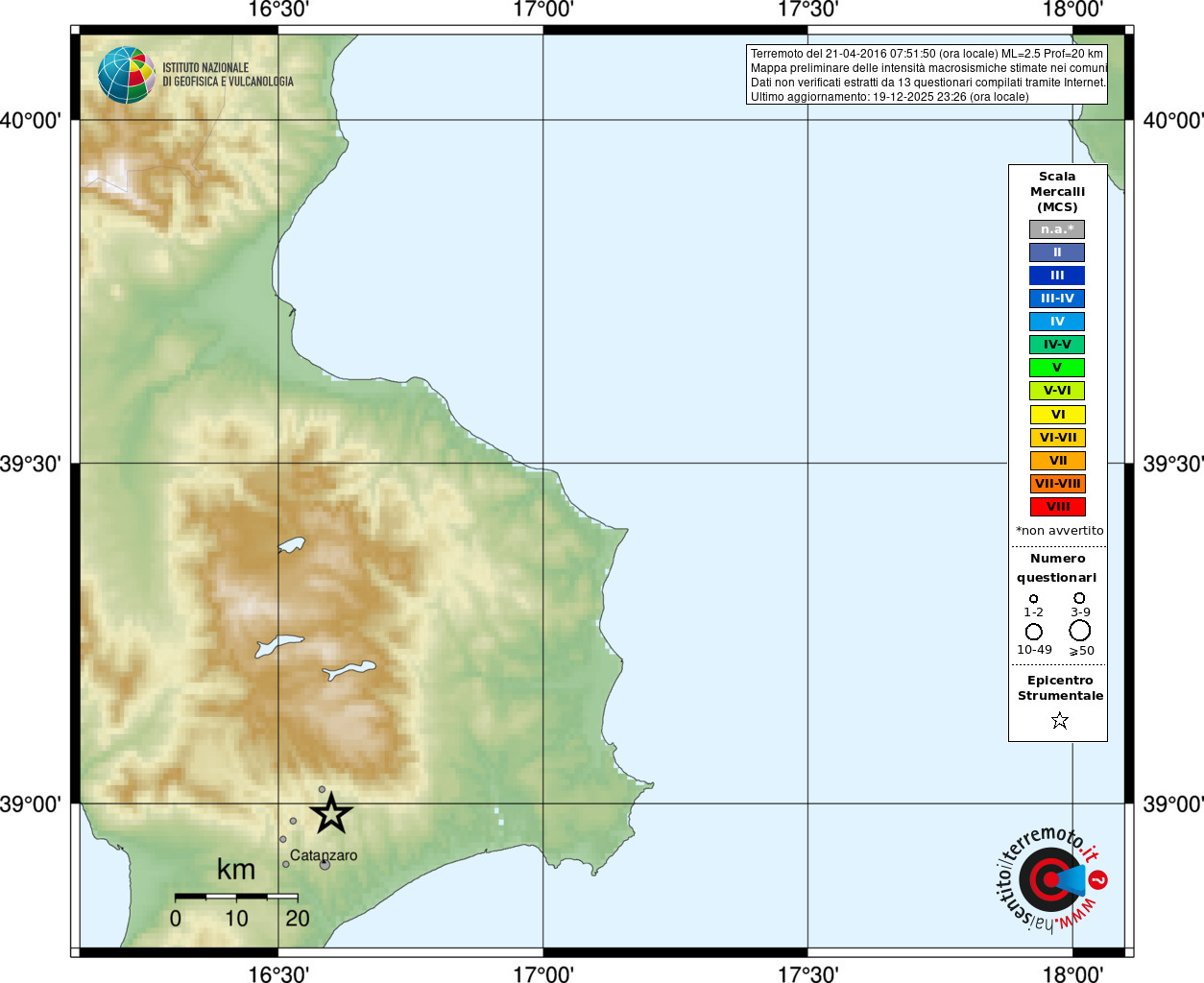Click the top 18°00' longitude label
1204x983 pixels.
pyautogui.click(x=1072, y=10)
